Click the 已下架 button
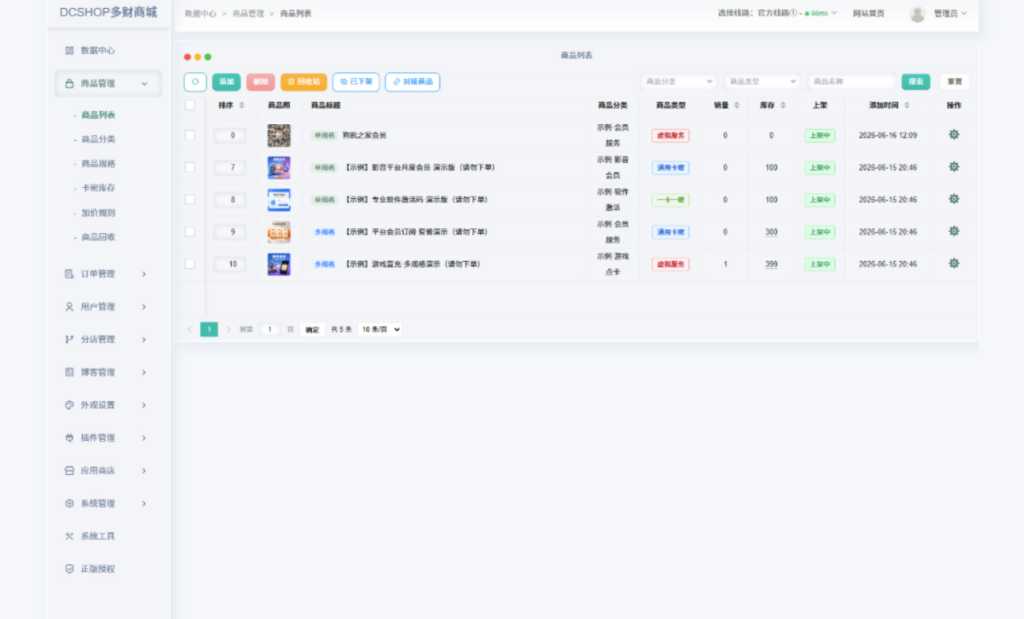Screen dimensions: 1024x619 point(356,82)
